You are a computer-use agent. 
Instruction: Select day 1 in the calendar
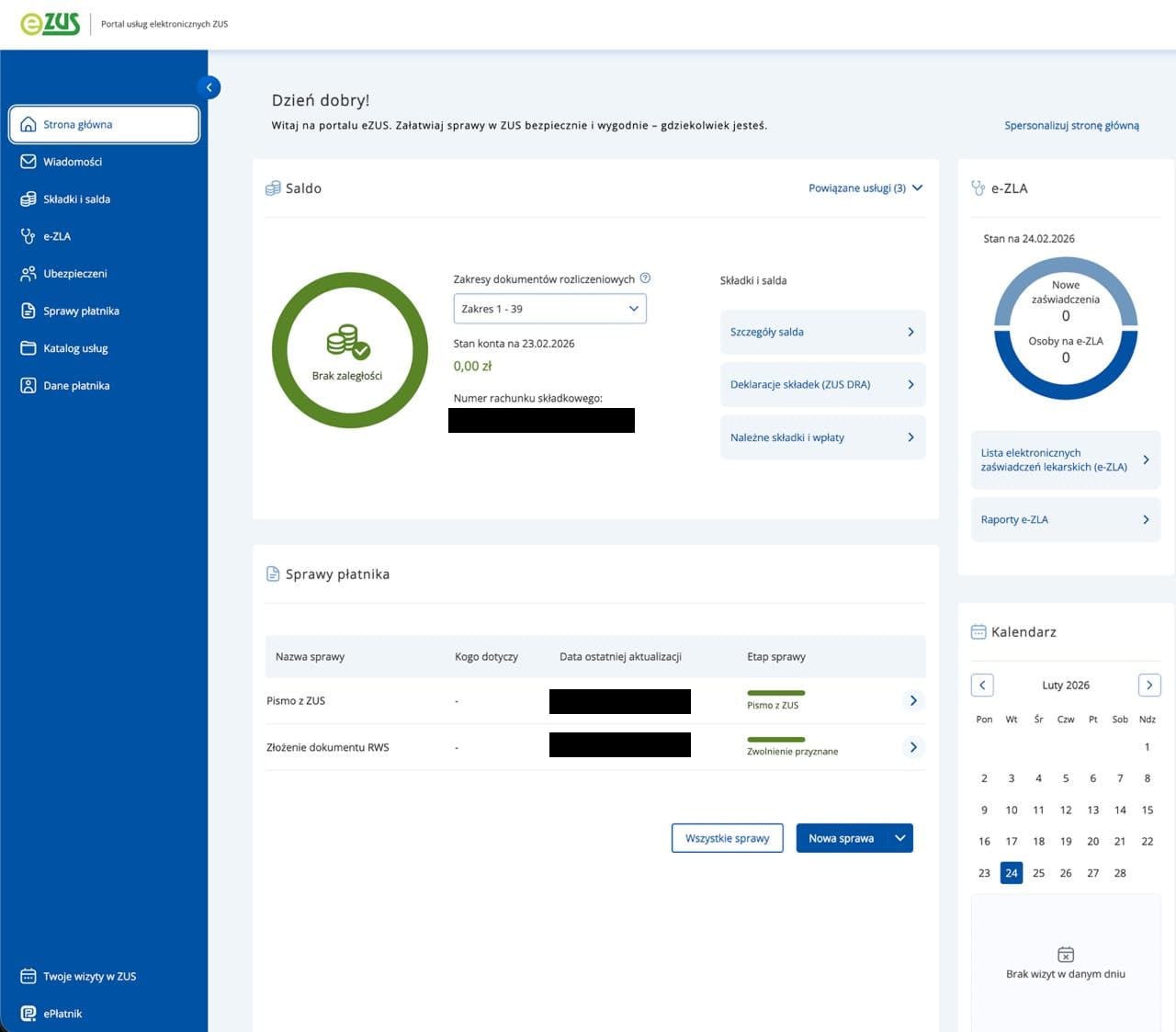click(1148, 747)
